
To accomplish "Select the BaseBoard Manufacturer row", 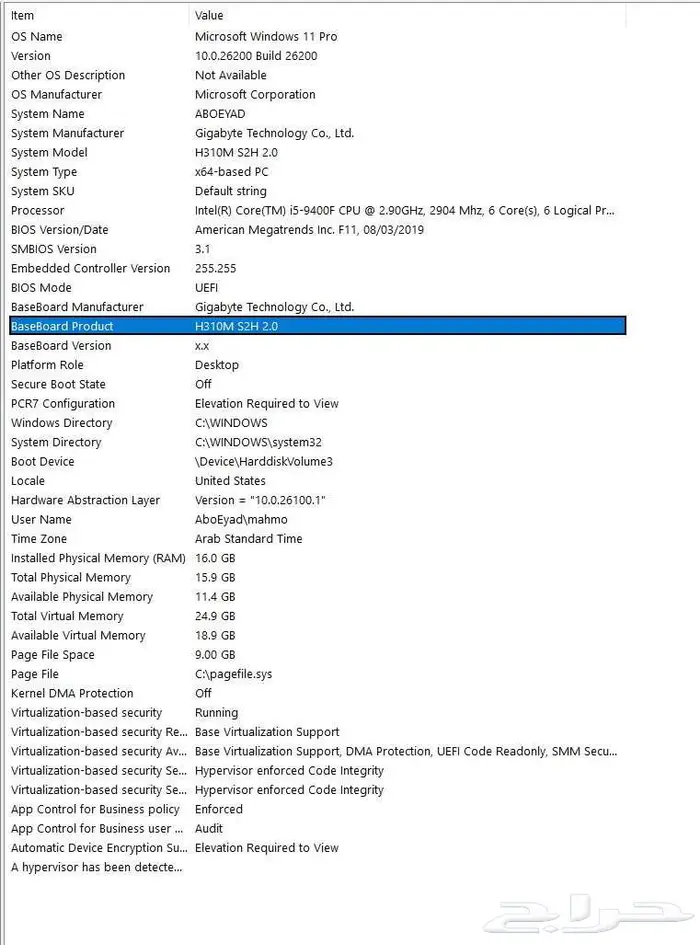I will pyautogui.click(x=318, y=307).
